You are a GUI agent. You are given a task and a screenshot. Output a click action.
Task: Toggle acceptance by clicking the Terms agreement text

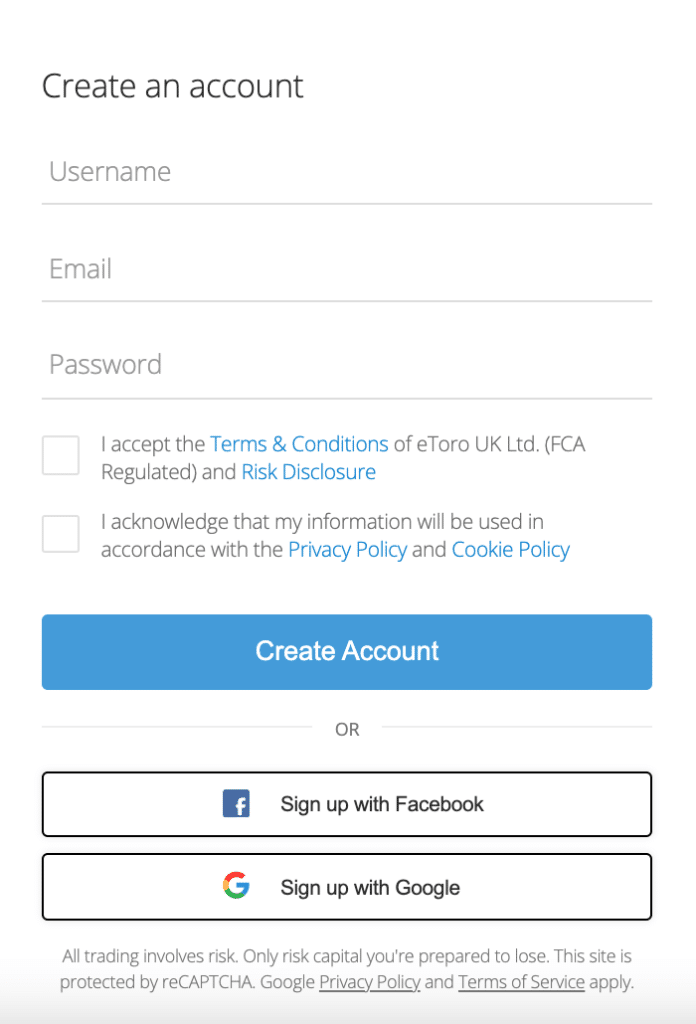point(150,443)
